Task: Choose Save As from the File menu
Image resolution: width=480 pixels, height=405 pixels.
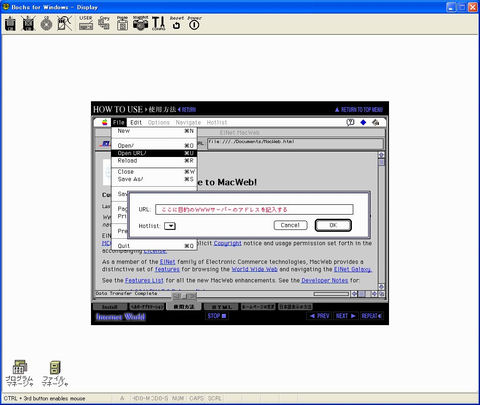Action: click(x=154, y=179)
